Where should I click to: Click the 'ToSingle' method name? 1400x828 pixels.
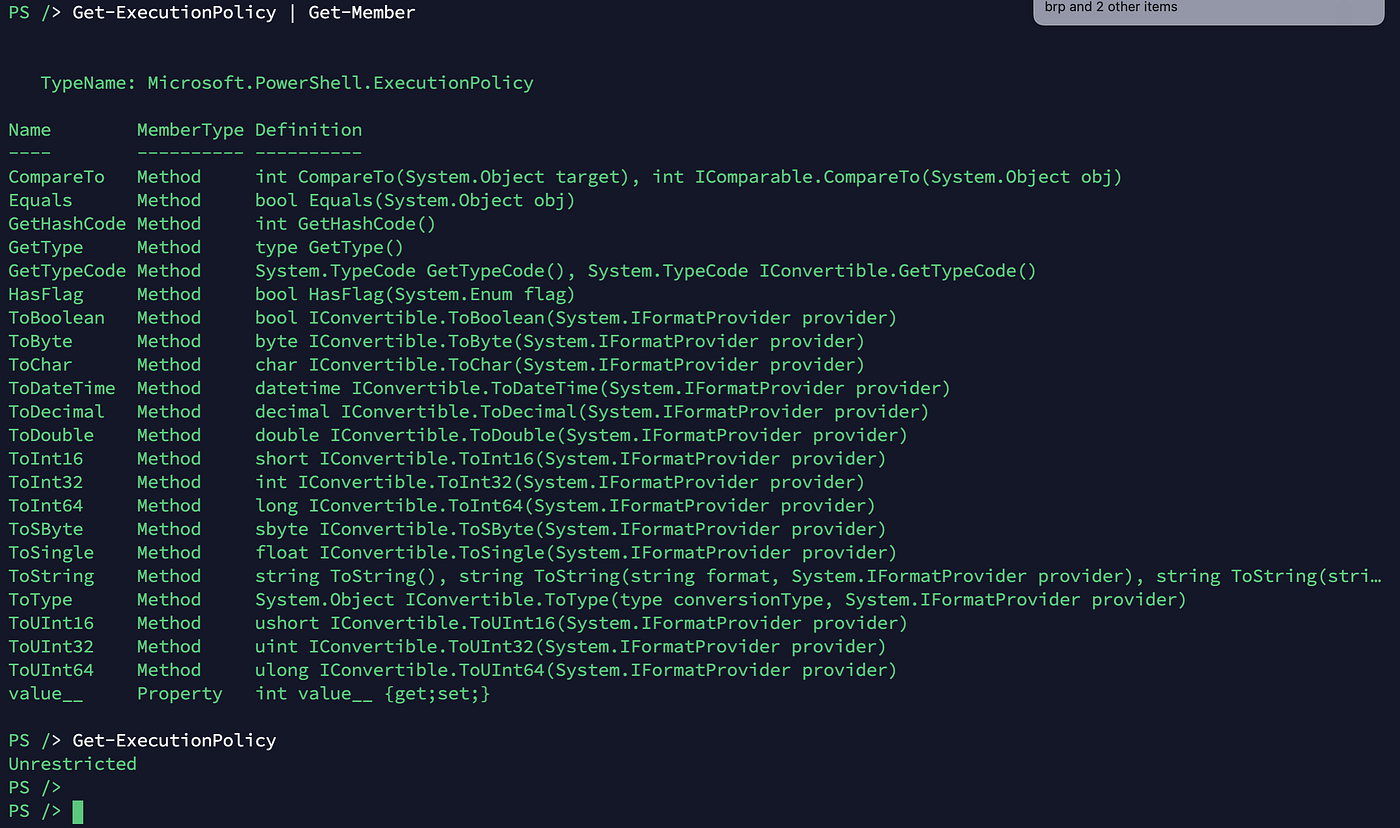[51, 553]
